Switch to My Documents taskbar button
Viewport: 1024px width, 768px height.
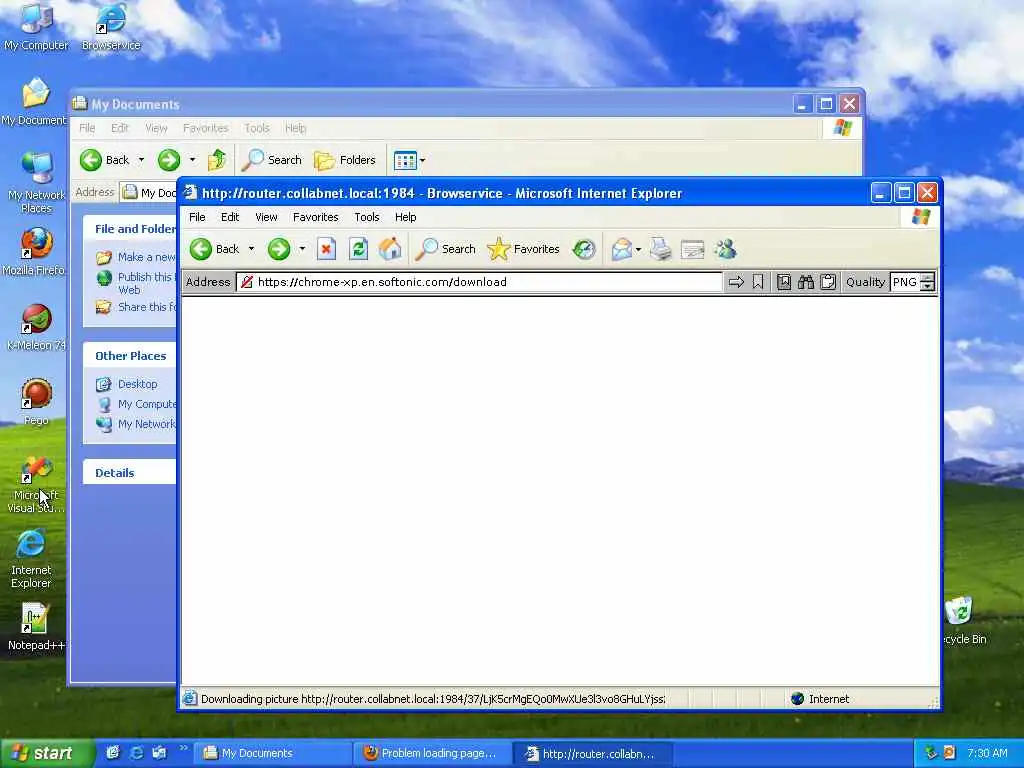273,753
